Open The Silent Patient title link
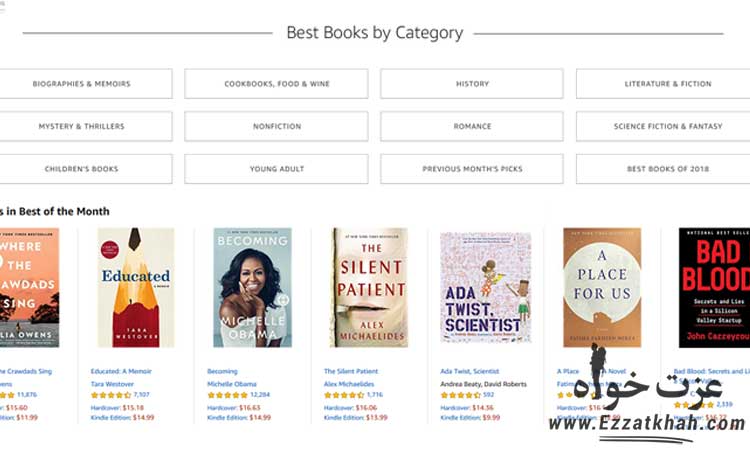This screenshot has width=750, height=450. coord(351,371)
